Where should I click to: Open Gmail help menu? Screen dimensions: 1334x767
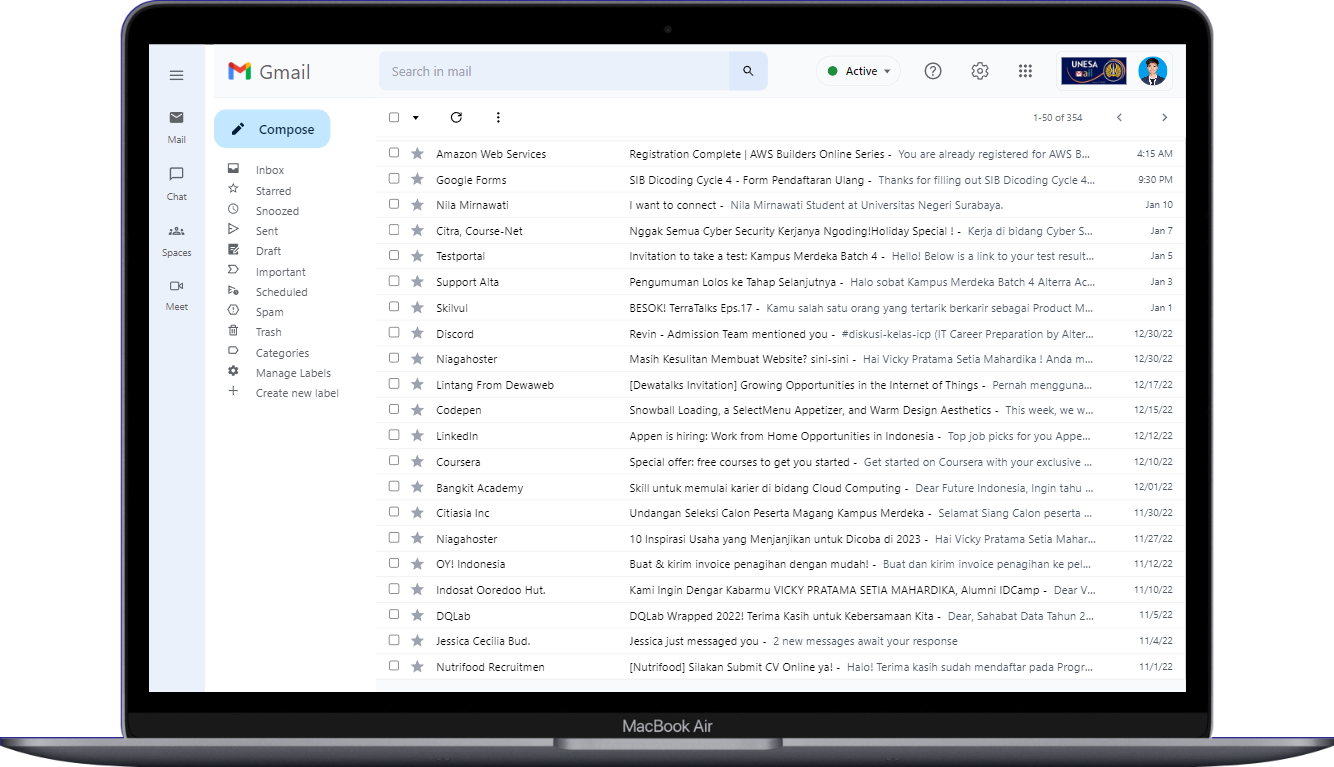(932, 70)
